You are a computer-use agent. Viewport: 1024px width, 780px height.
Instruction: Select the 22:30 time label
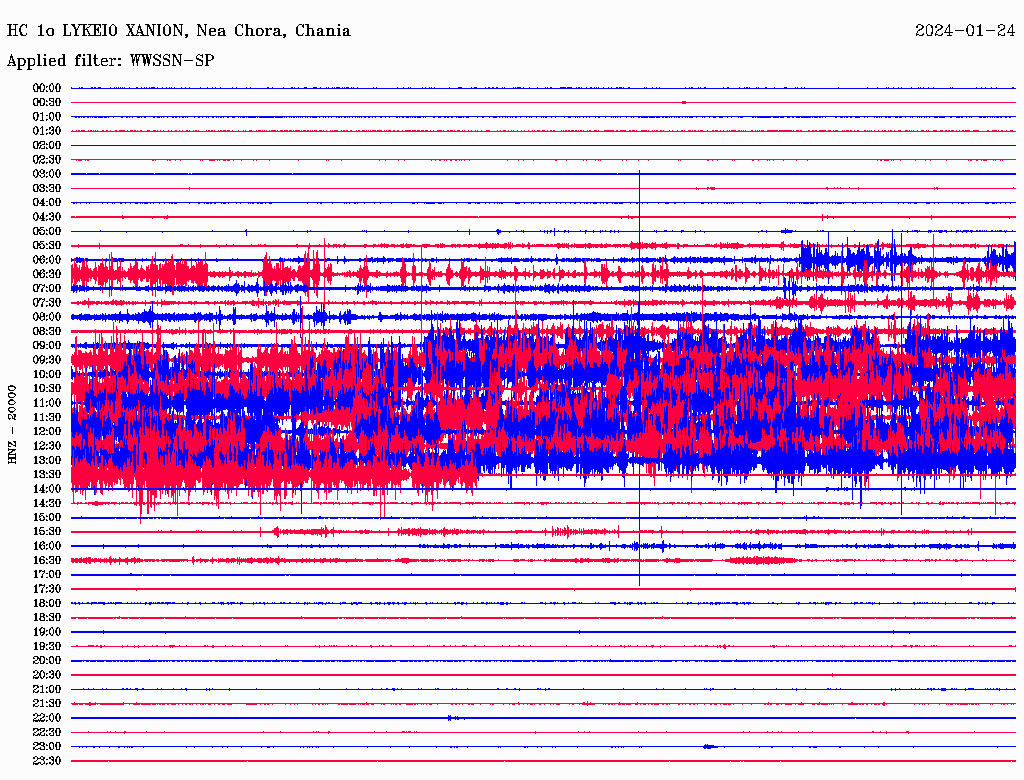pyautogui.click(x=47, y=732)
